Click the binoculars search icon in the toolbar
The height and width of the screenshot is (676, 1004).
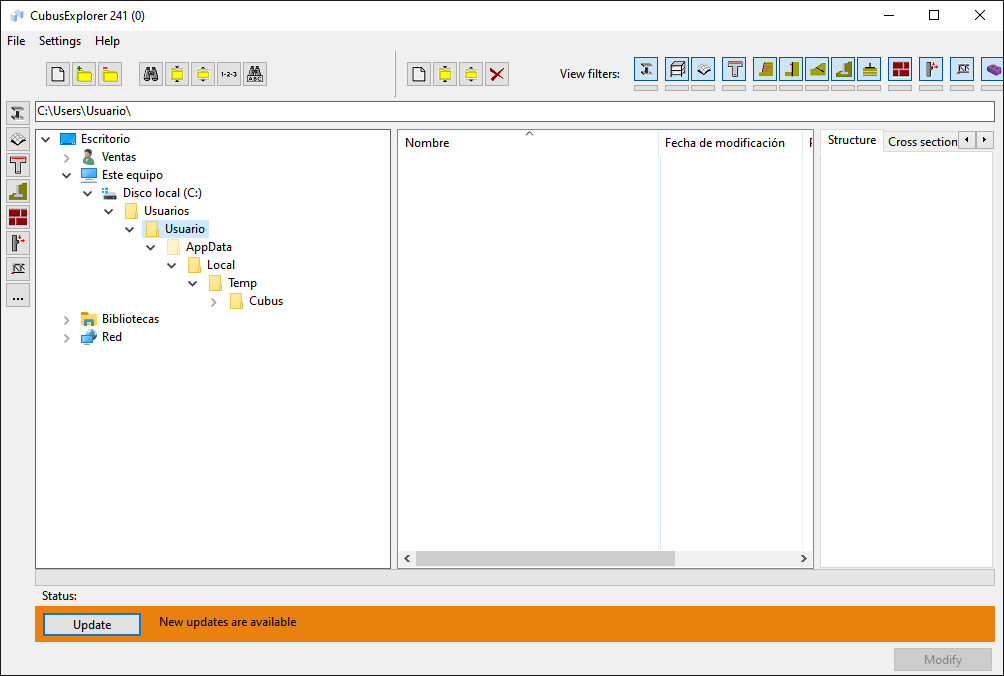click(151, 74)
